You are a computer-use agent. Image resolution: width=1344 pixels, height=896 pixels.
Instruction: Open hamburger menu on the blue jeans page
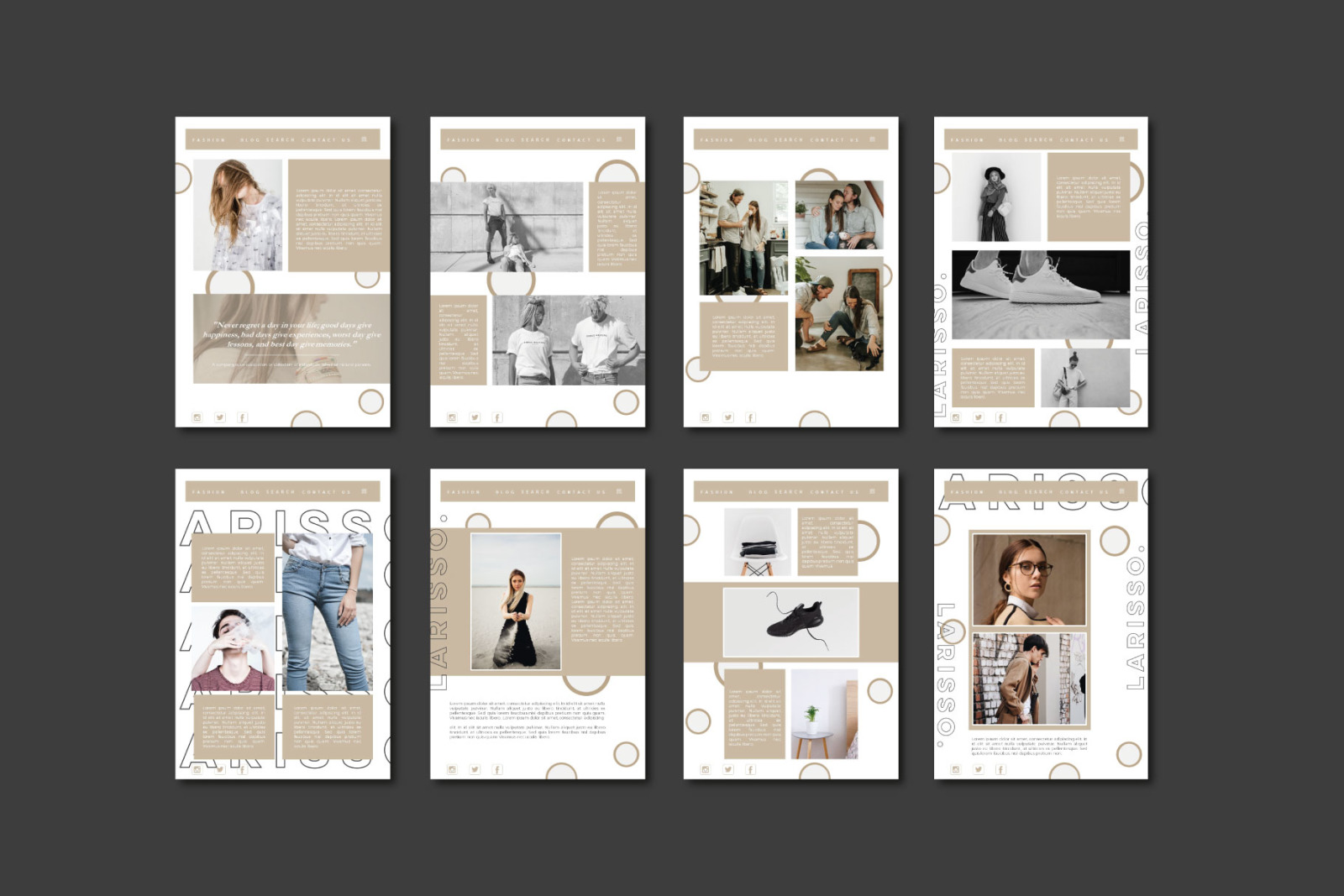pyautogui.click(x=364, y=491)
